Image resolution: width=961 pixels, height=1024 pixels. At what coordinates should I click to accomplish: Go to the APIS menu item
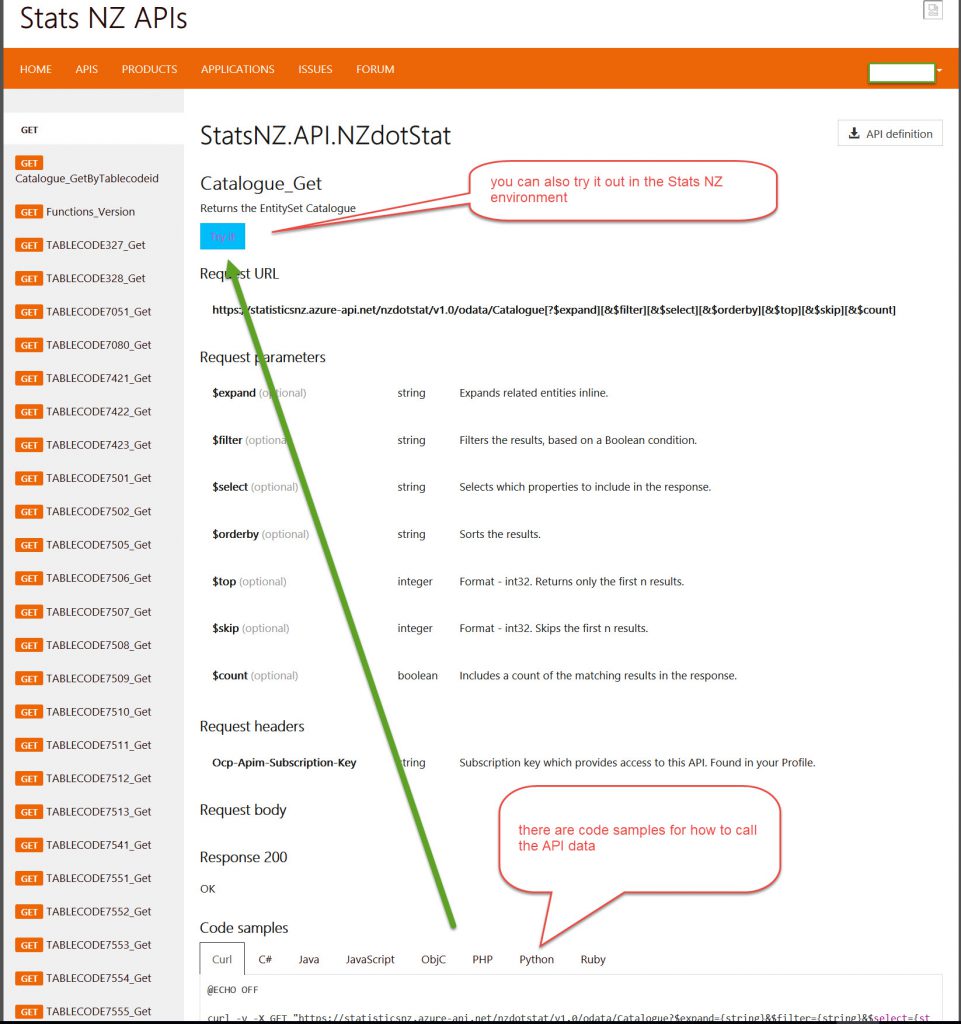point(87,70)
